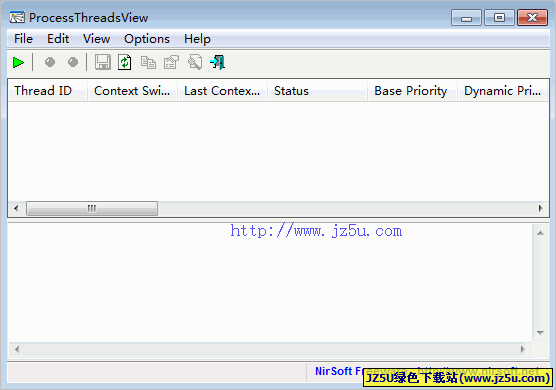Screen dimensions: 556x390
Task: Sort by Thread ID column header
Action: pyautogui.click(x=48, y=91)
